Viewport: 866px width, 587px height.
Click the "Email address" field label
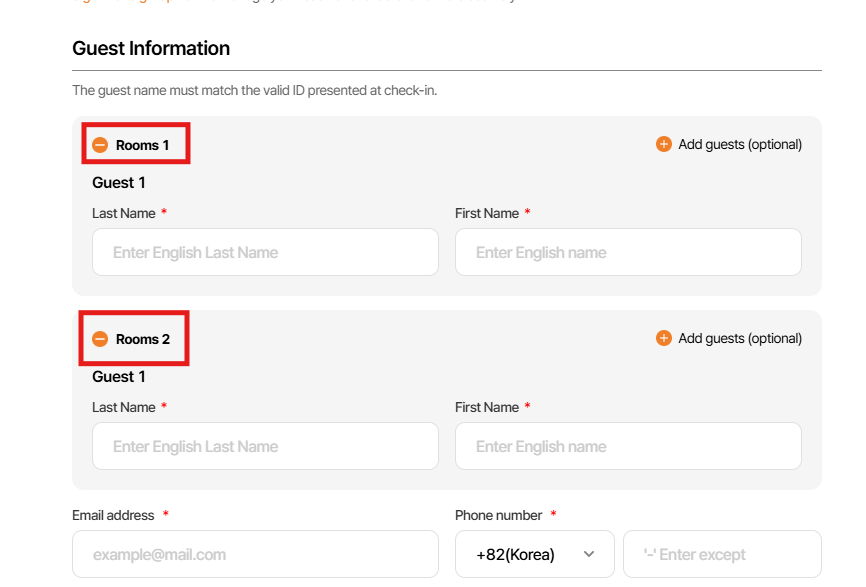pyautogui.click(x=113, y=515)
